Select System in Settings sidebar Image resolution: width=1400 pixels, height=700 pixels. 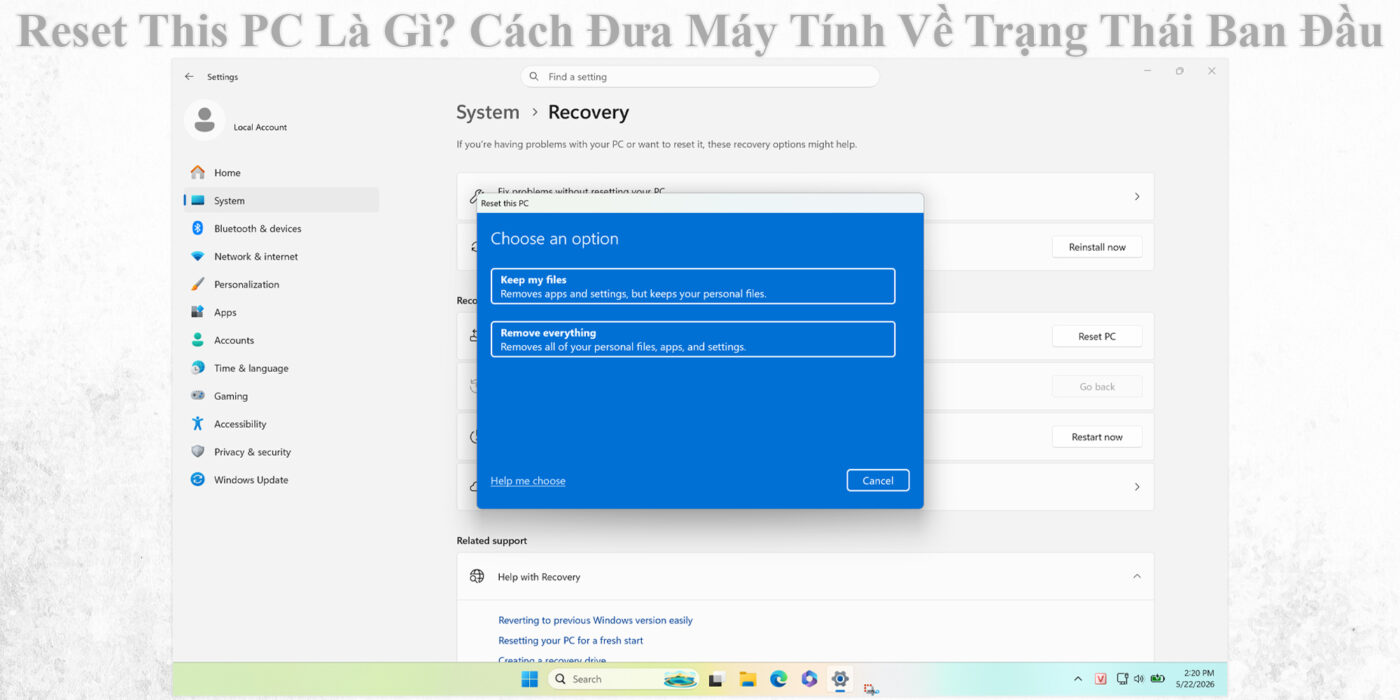[281, 200]
